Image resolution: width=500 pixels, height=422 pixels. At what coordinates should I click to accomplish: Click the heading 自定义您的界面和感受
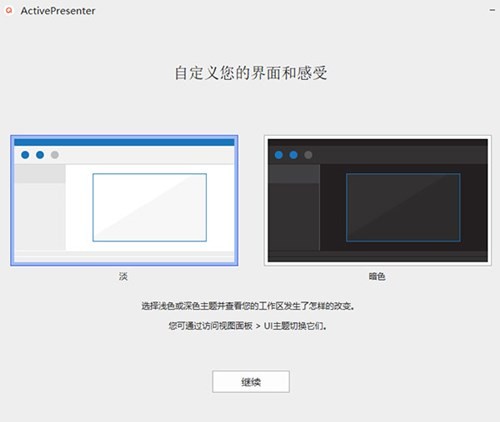pos(251,73)
